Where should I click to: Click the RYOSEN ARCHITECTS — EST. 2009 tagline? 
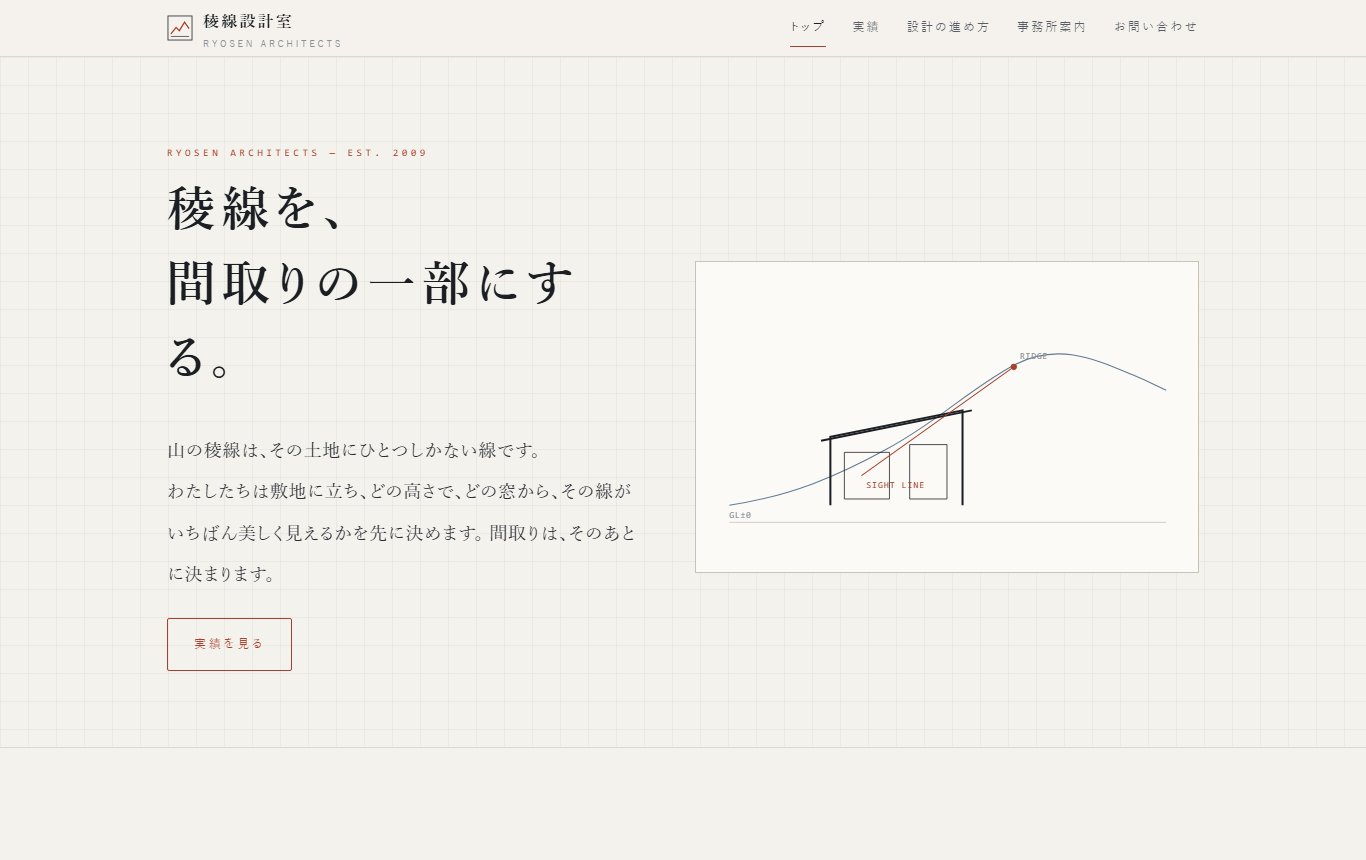(x=297, y=153)
